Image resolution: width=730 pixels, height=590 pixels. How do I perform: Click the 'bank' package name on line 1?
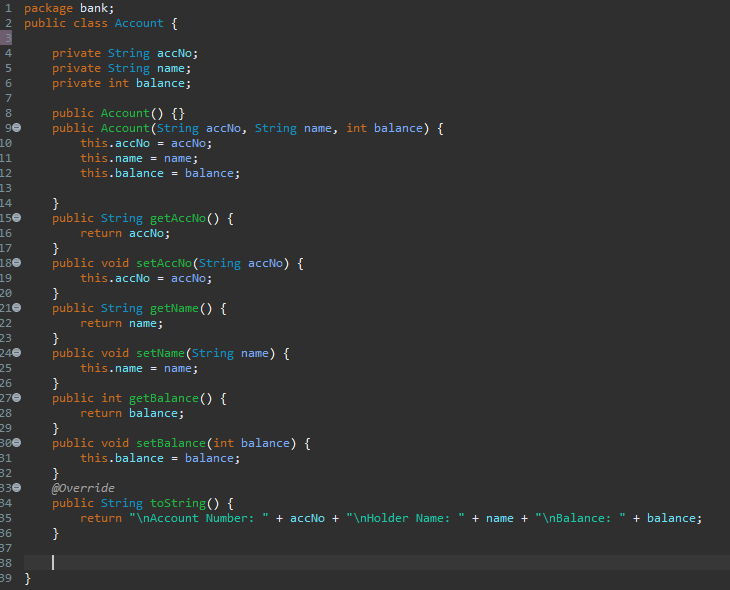tap(94, 8)
